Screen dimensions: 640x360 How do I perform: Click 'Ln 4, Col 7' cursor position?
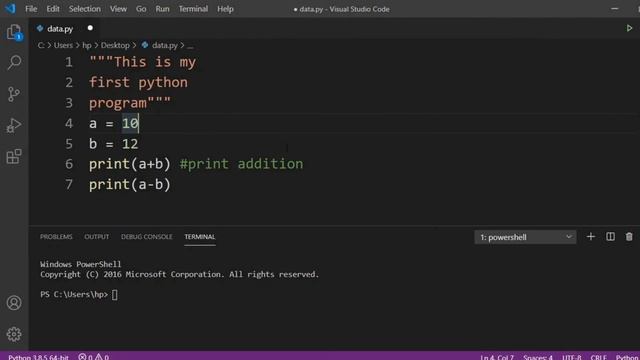click(x=497, y=357)
